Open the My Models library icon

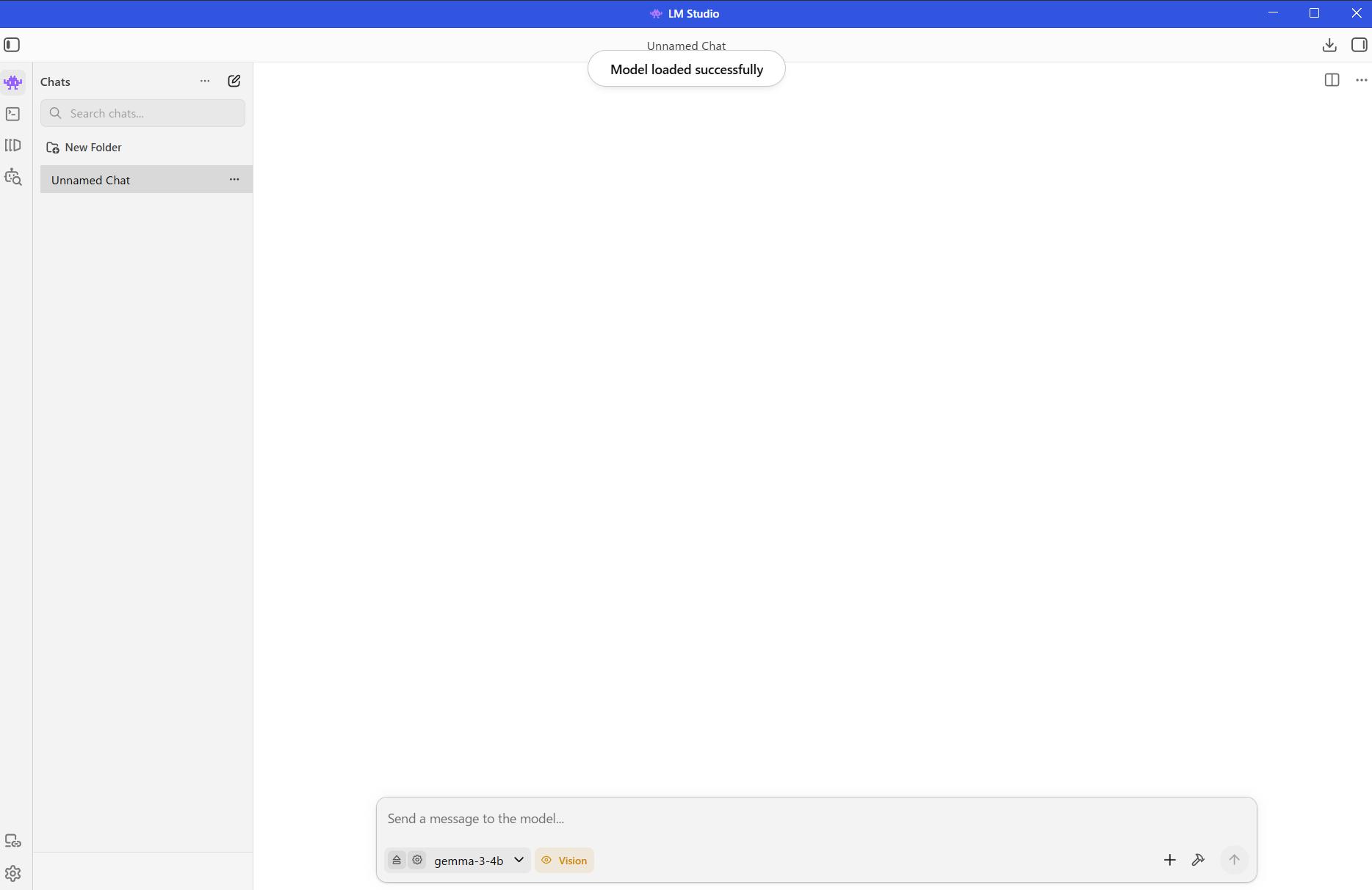(13, 145)
